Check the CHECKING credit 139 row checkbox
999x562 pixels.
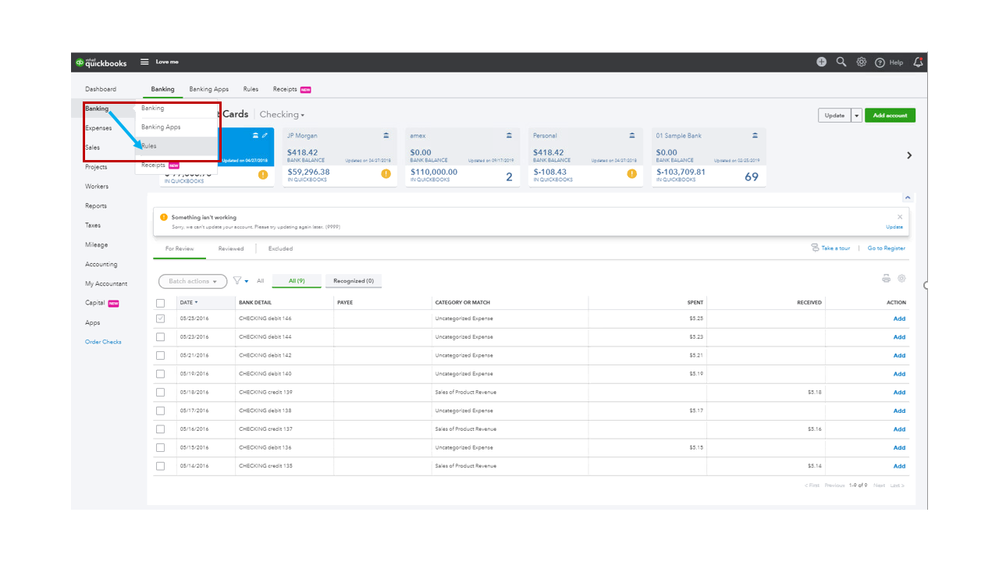coord(161,393)
